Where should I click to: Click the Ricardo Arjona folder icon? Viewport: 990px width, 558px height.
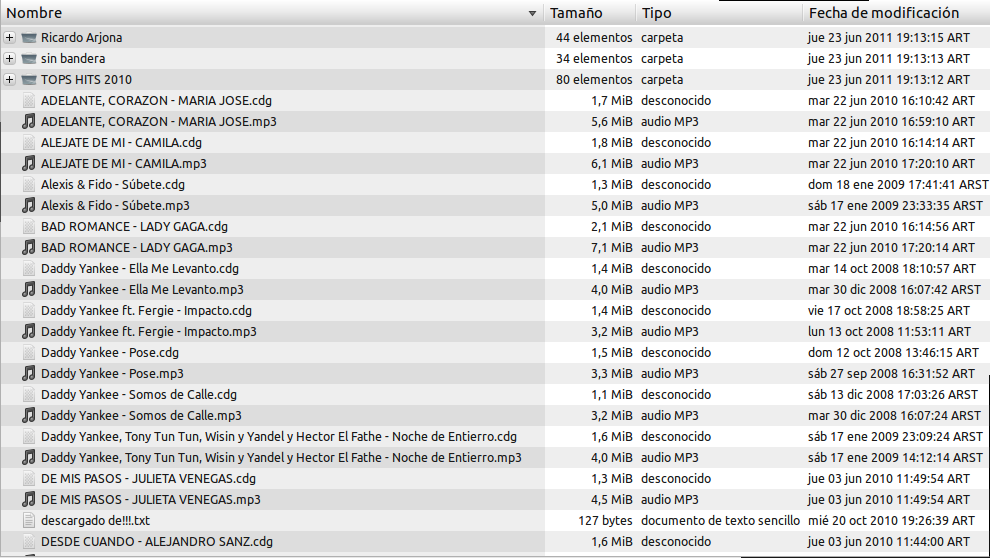pyautogui.click(x=28, y=38)
